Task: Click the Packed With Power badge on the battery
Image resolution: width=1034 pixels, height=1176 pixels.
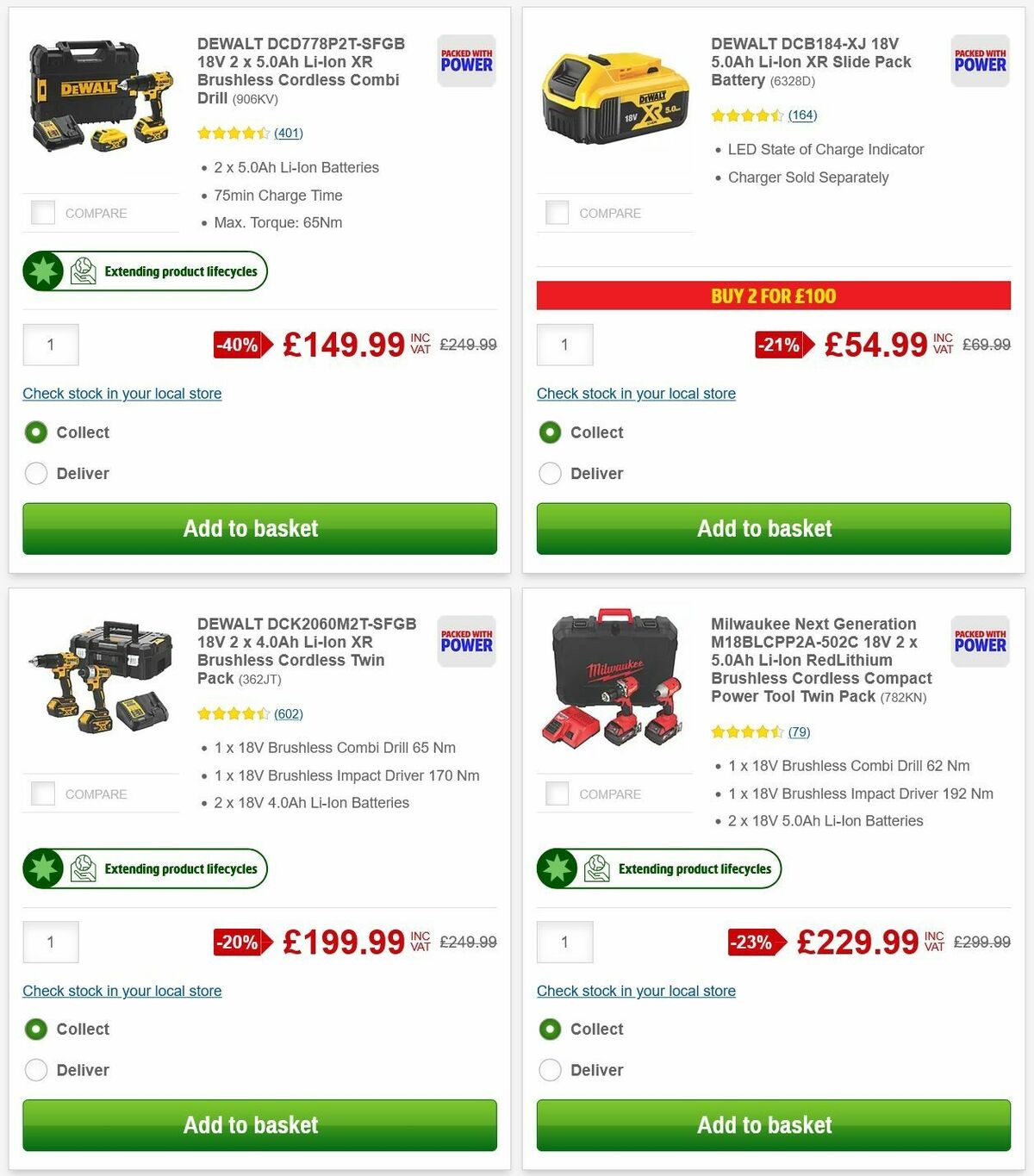Action: (980, 61)
